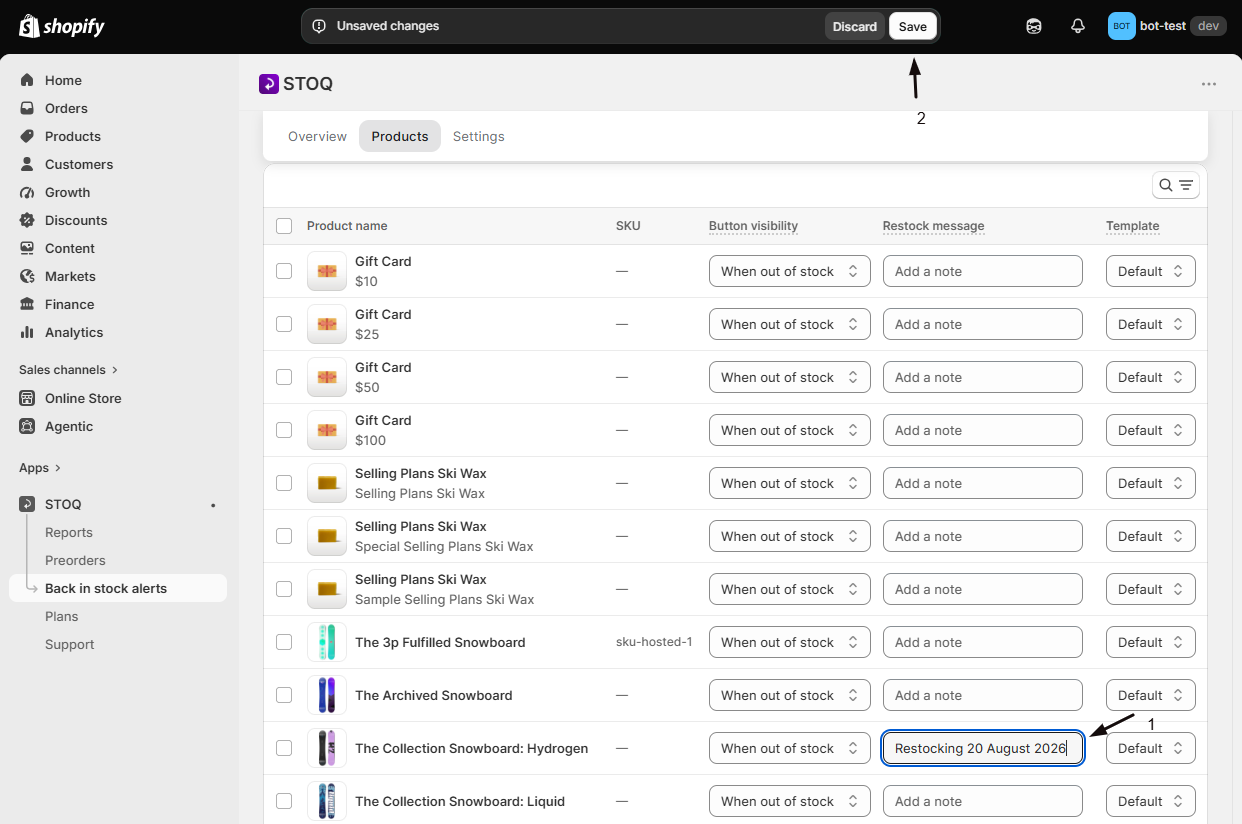Check the Gift Card $50 row checkbox
Screen dimensions: 1242x824
(284, 377)
